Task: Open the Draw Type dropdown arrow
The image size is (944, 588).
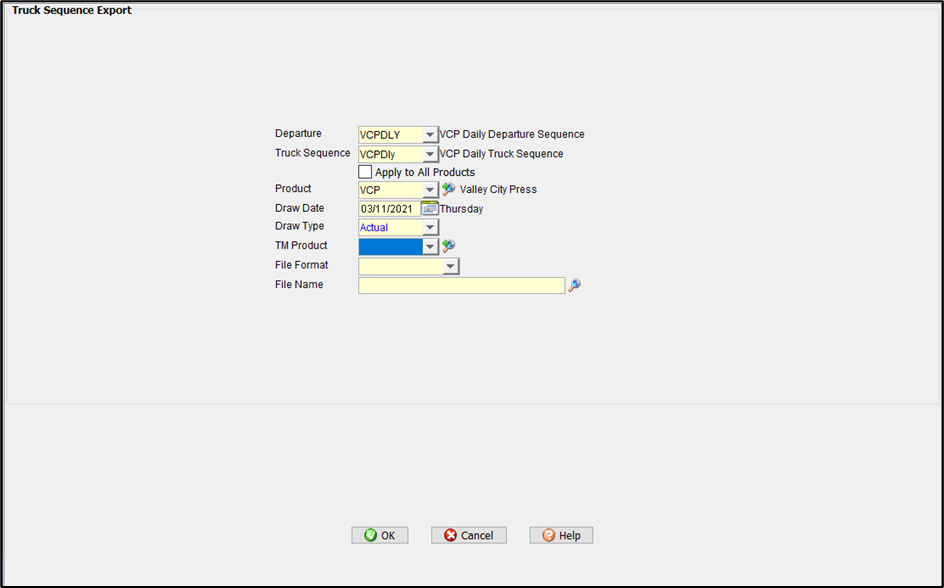Action: point(430,228)
